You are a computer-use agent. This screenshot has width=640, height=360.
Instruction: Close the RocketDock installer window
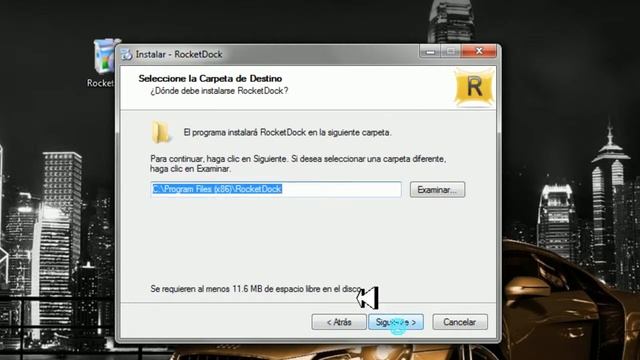(x=479, y=51)
